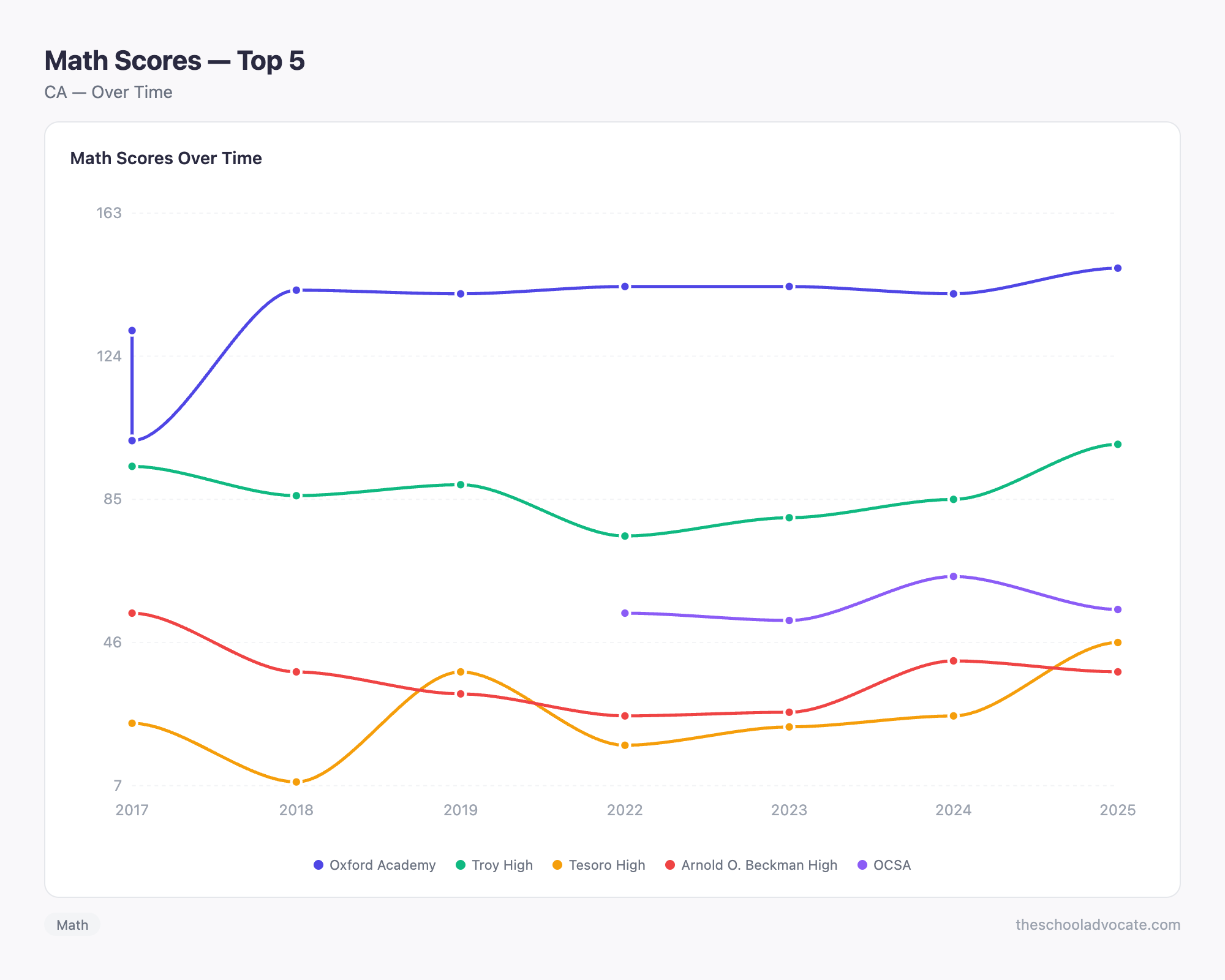Screen dimensions: 1225x980
Task: Select Troy High's 2017 data point
Action: (132, 466)
